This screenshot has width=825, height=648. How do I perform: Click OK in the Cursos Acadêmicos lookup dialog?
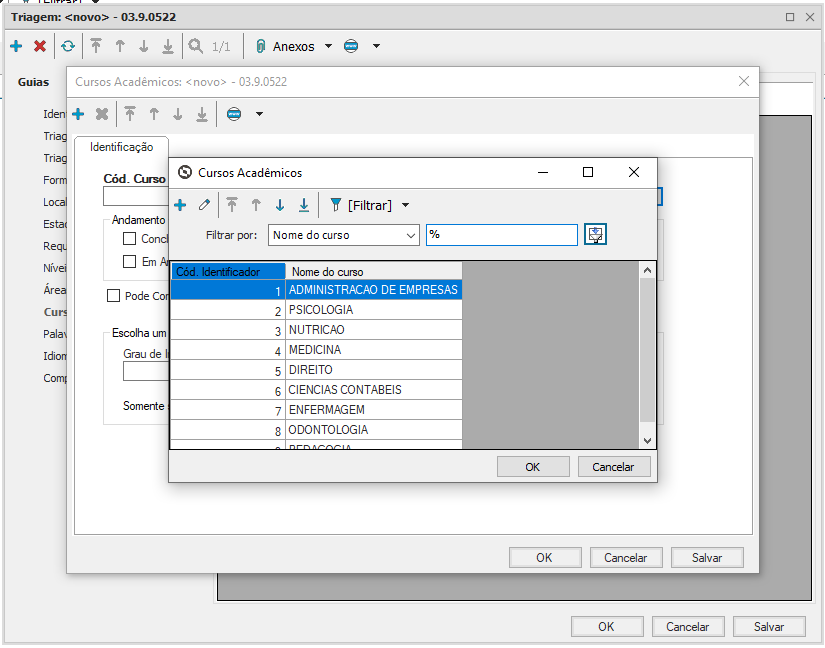click(x=532, y=467)
